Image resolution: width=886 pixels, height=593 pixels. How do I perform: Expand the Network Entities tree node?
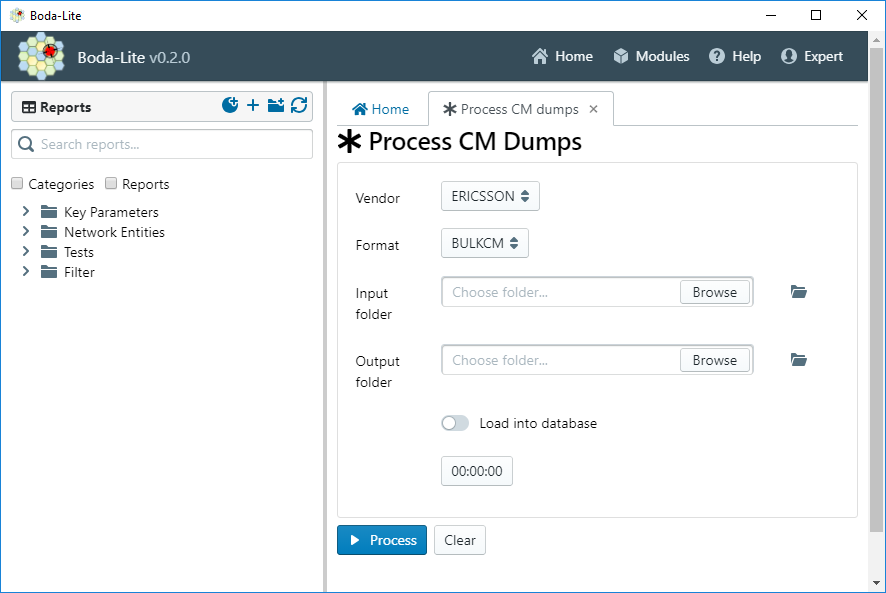[x=25, y=231]
